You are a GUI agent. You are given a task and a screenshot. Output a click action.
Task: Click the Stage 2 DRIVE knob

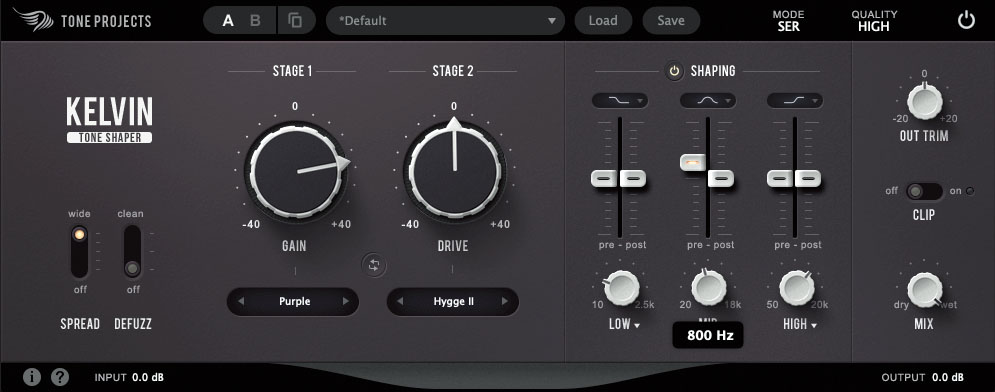(454, 171)
